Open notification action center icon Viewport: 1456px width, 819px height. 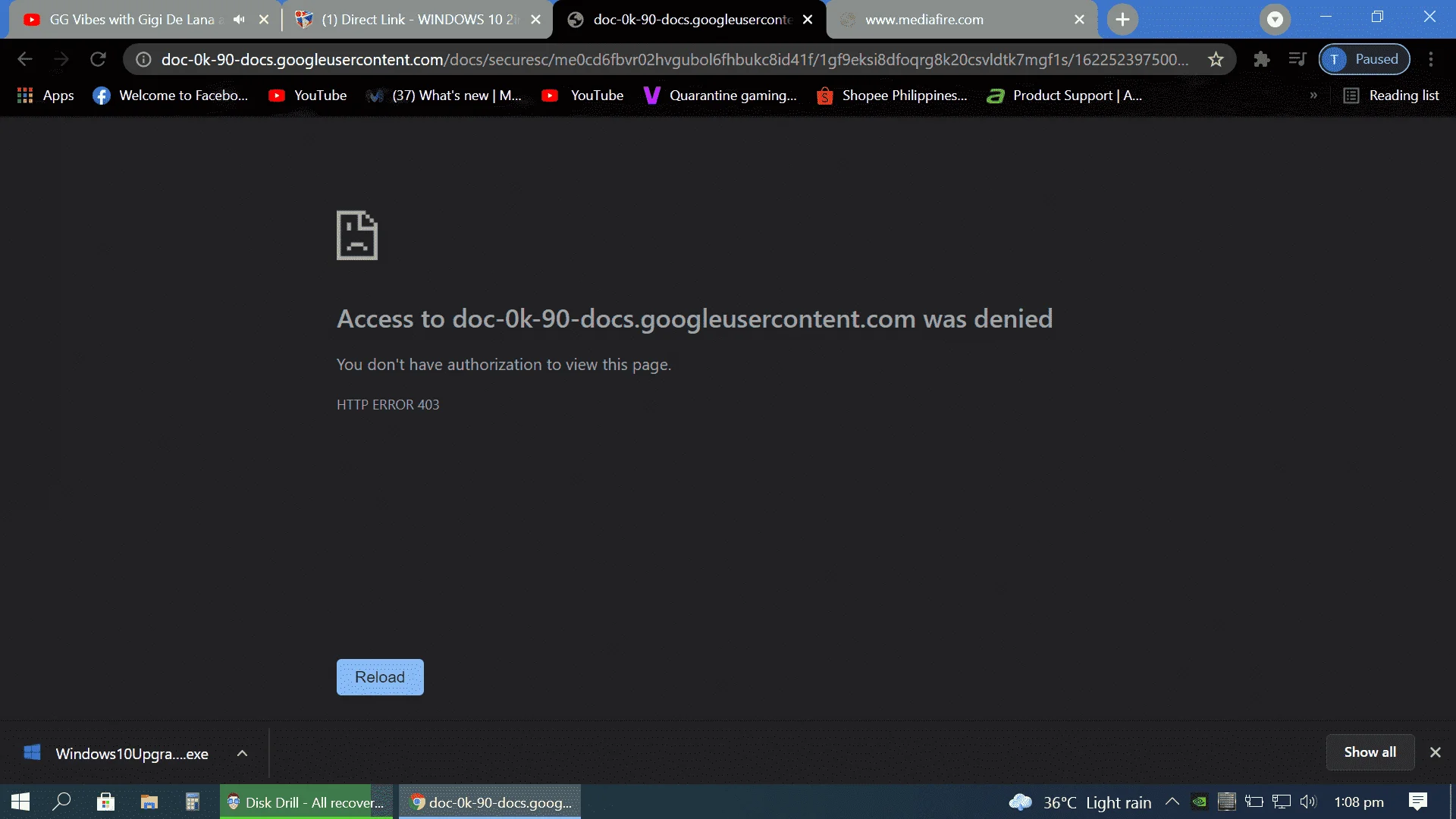(1417, 802)
